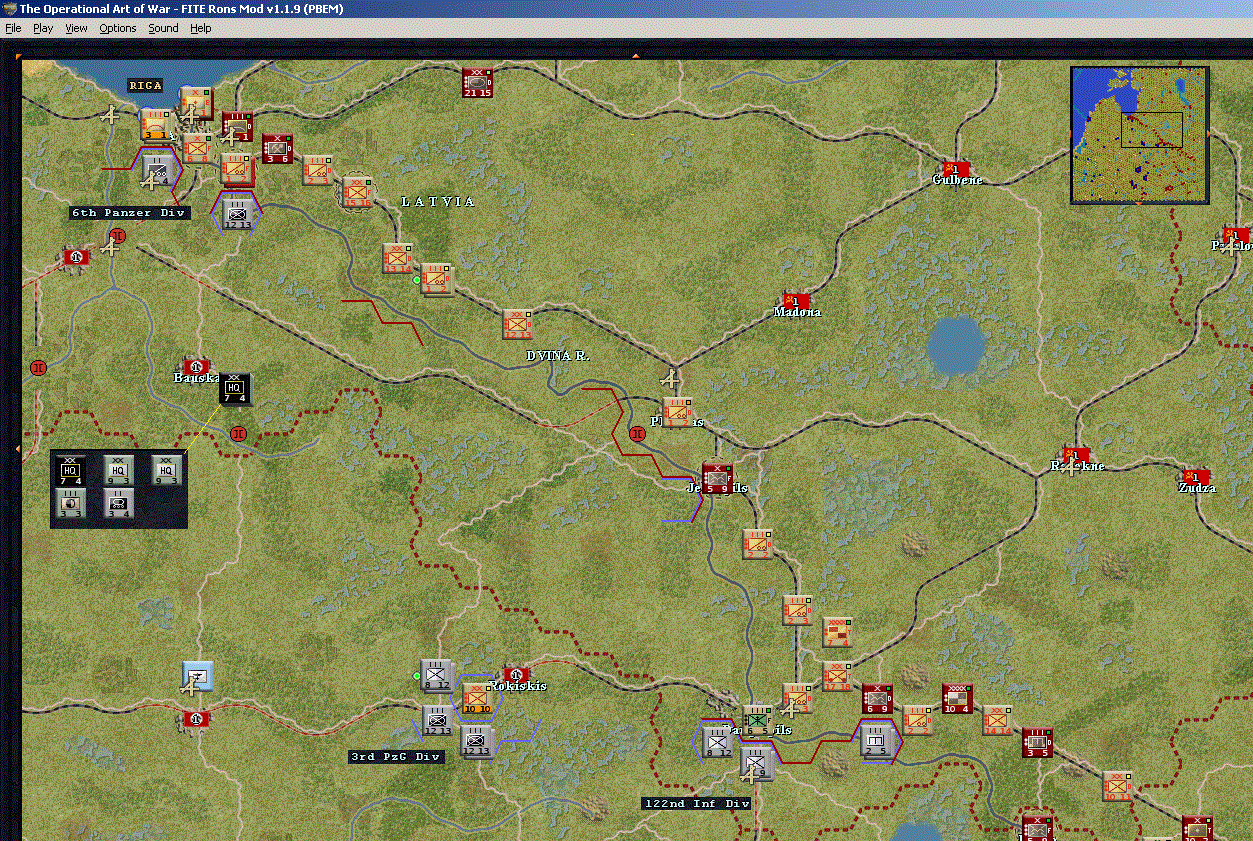Click the 'RIGA' city label

145,86
